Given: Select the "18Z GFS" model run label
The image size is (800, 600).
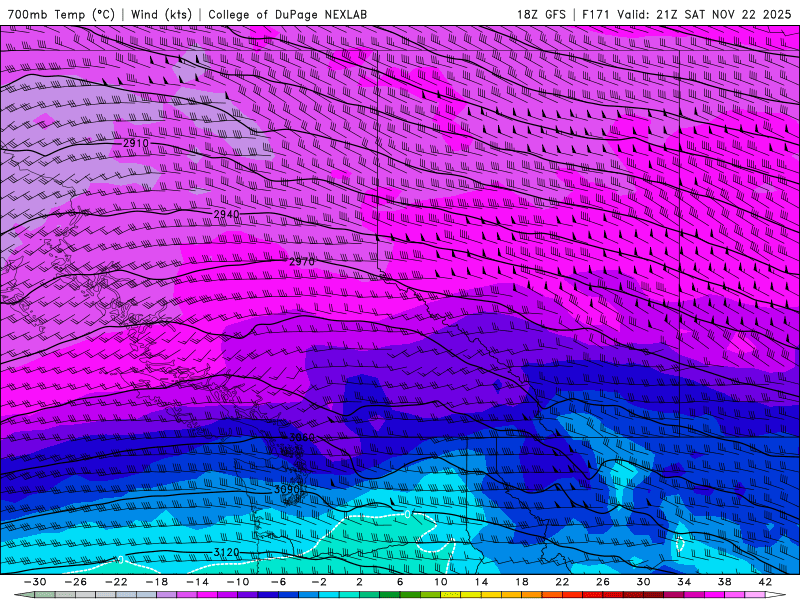Looking at the screenshot, I should coord(541,14).
